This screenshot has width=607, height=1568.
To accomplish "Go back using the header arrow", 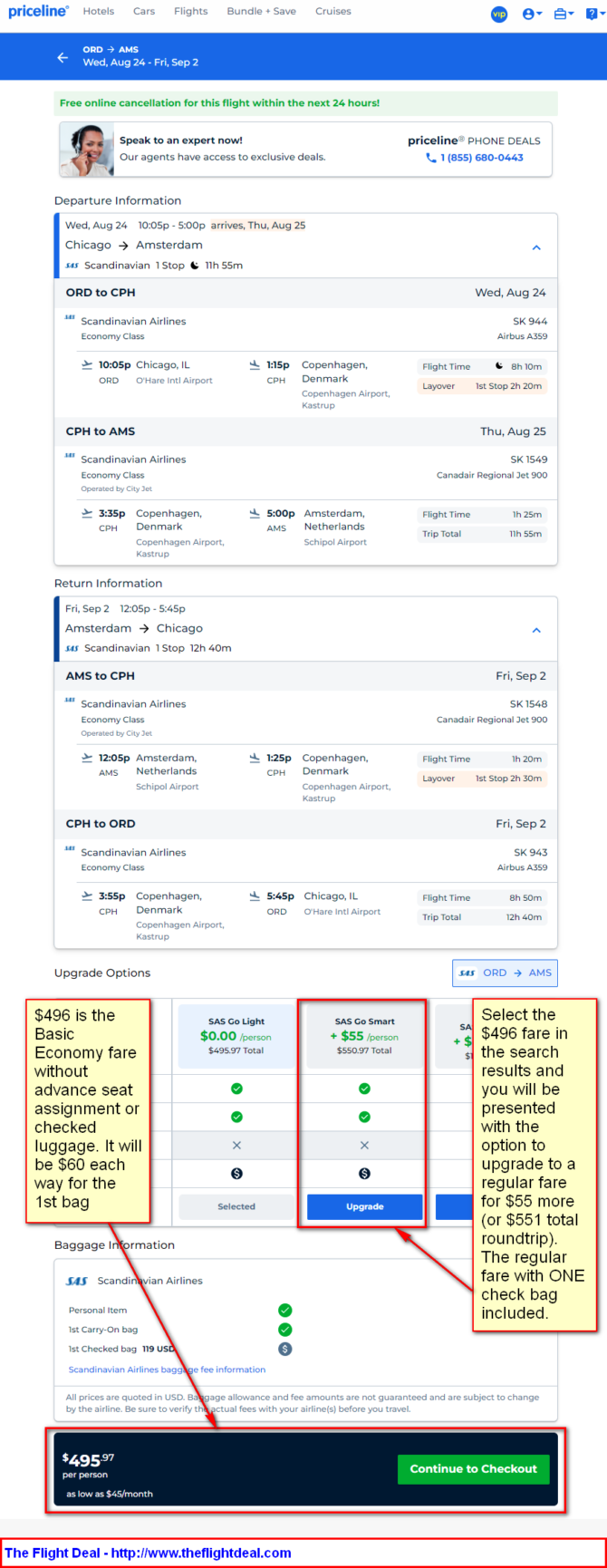I will tap(63, 57).
